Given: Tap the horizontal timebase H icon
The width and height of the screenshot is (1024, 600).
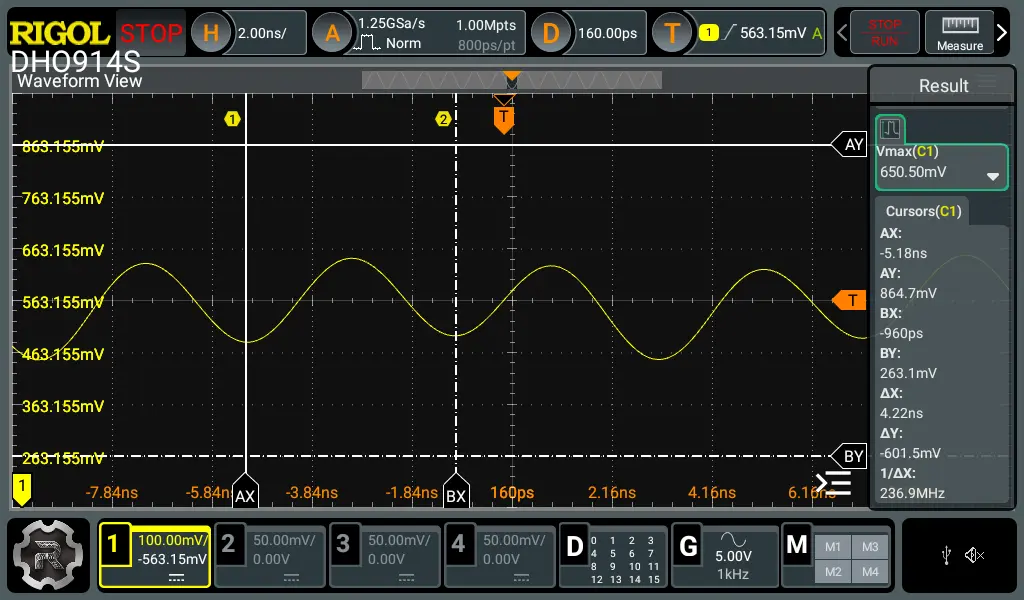Looking at the screenshot, I should click(x=210, y=33).
